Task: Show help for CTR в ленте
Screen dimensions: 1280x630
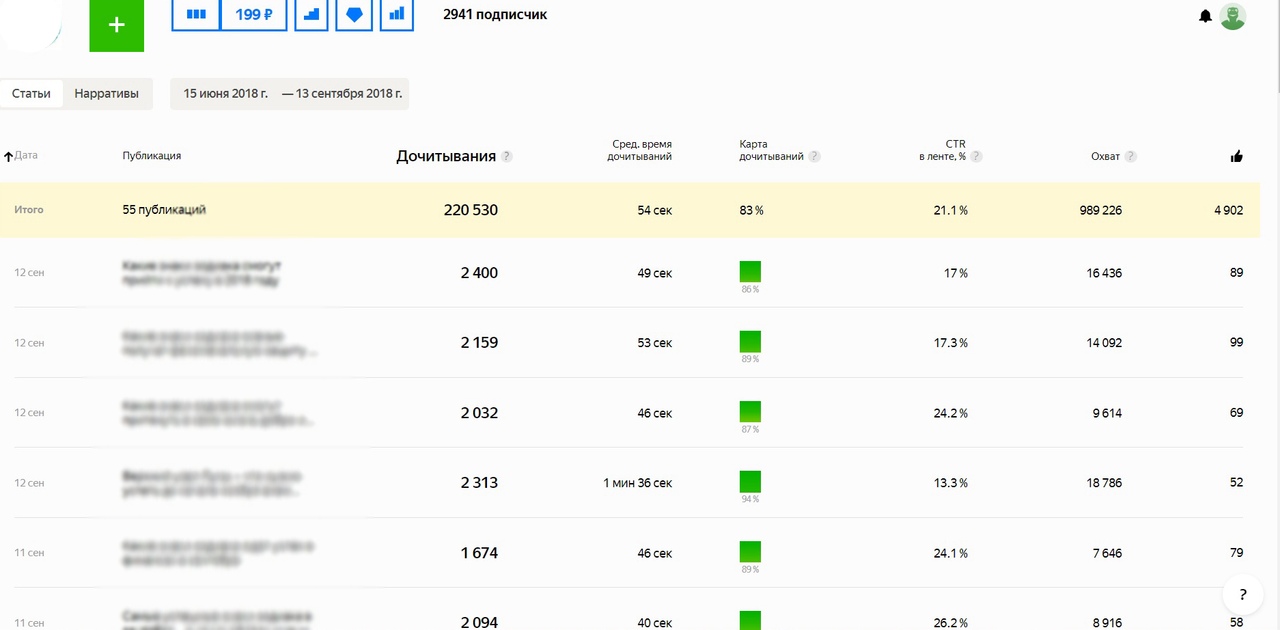Action: (x=976, y=157)
